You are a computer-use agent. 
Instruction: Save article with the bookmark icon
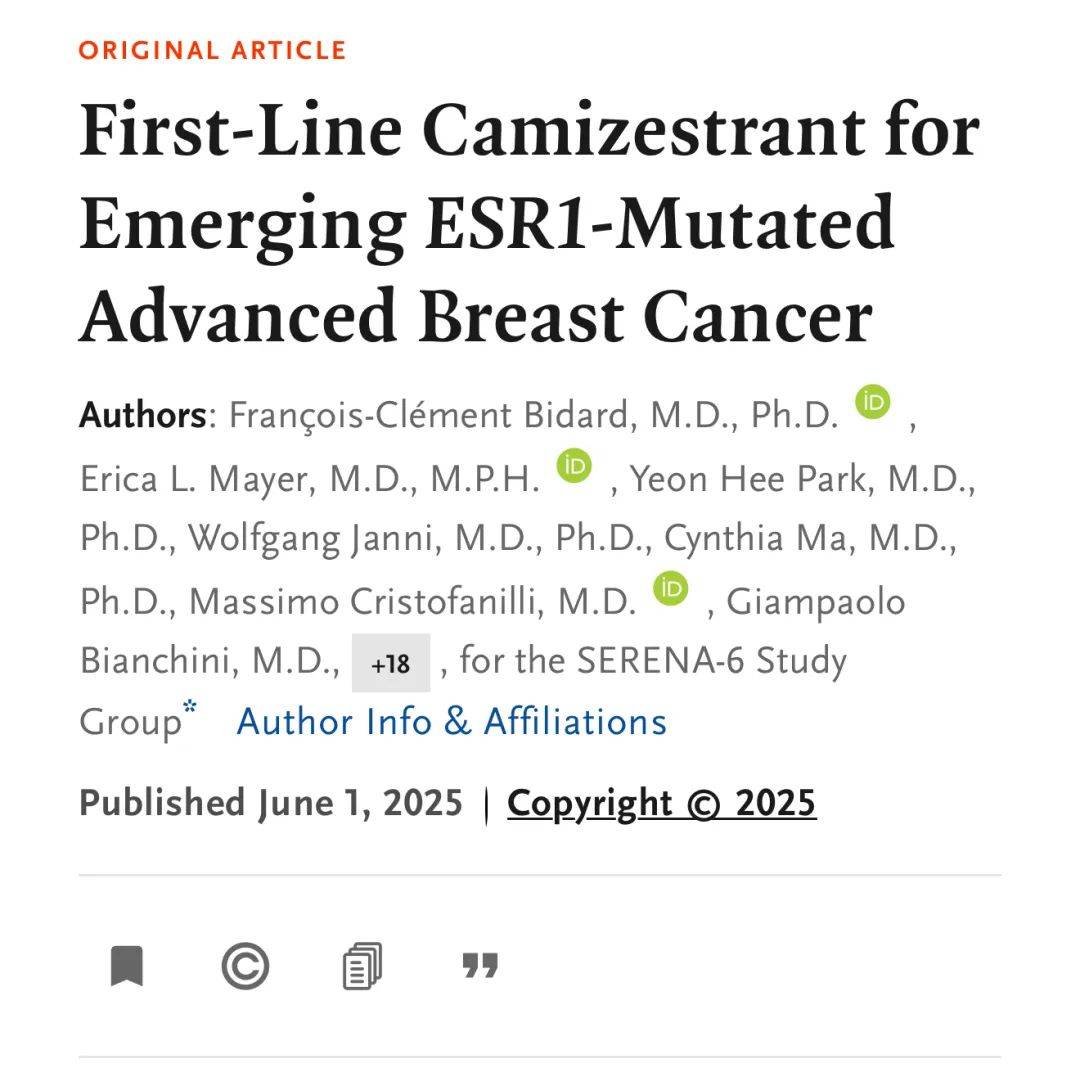(127, 966)
